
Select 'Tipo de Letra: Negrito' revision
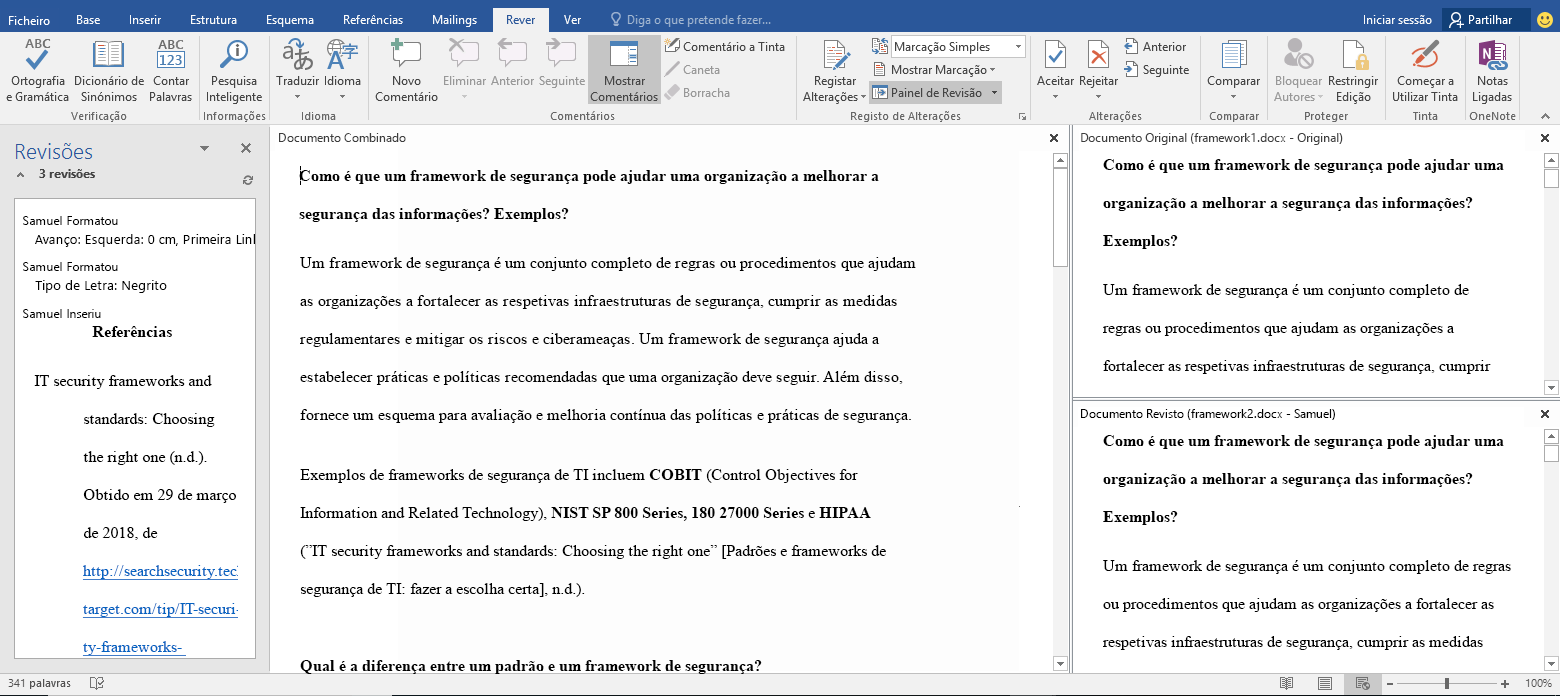point(100,285)
